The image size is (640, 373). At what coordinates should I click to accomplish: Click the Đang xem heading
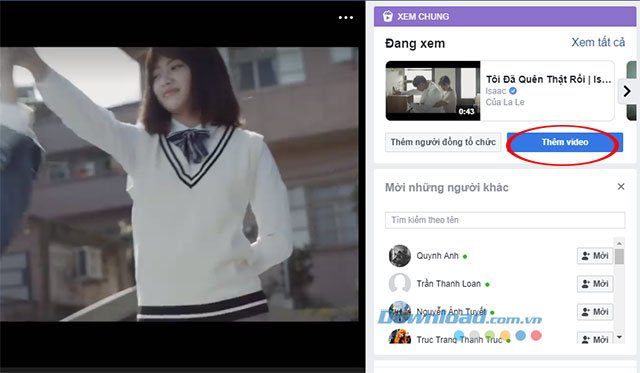tap(415, 43)
